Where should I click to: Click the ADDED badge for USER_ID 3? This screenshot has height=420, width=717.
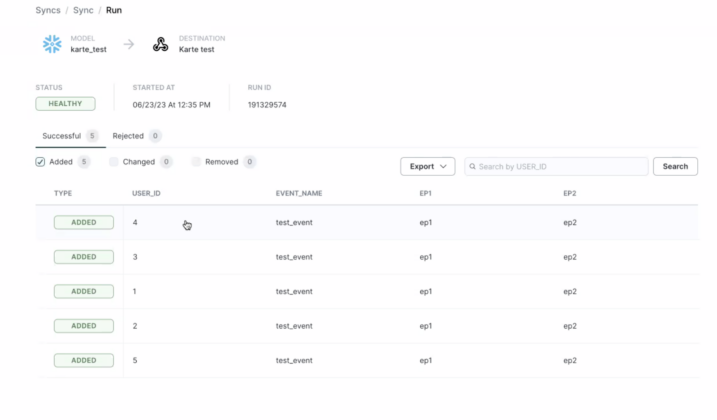point(83,257)
